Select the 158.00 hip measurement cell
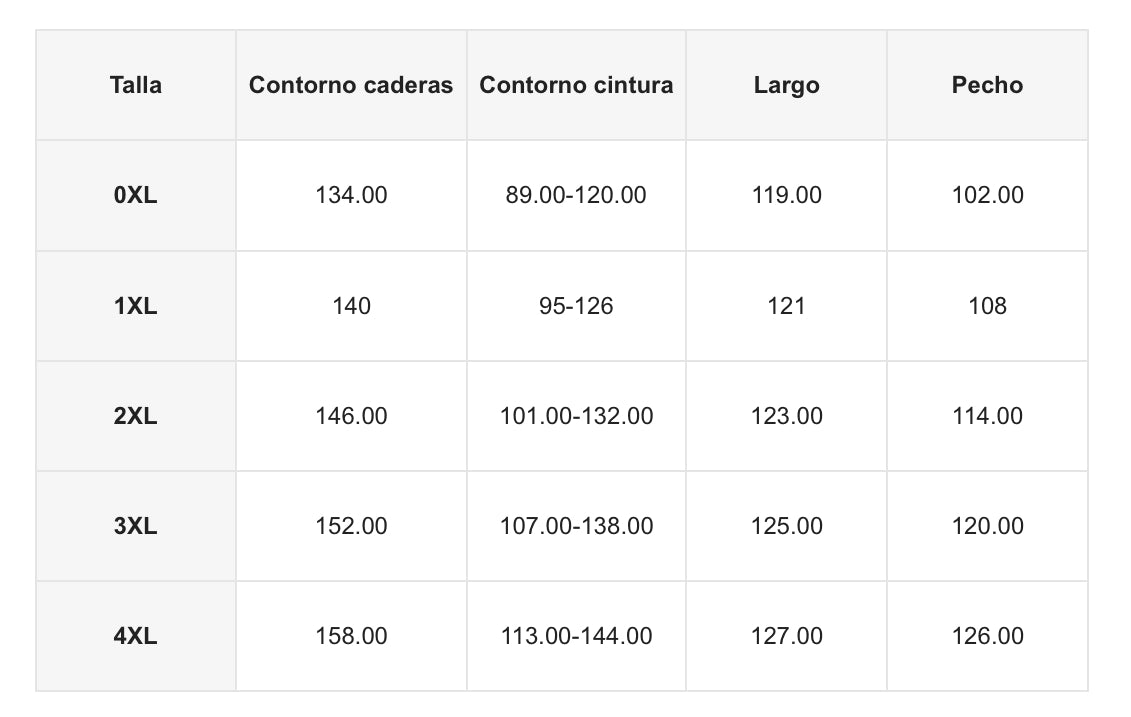The image size is (1131, 717). pos(351,636)
